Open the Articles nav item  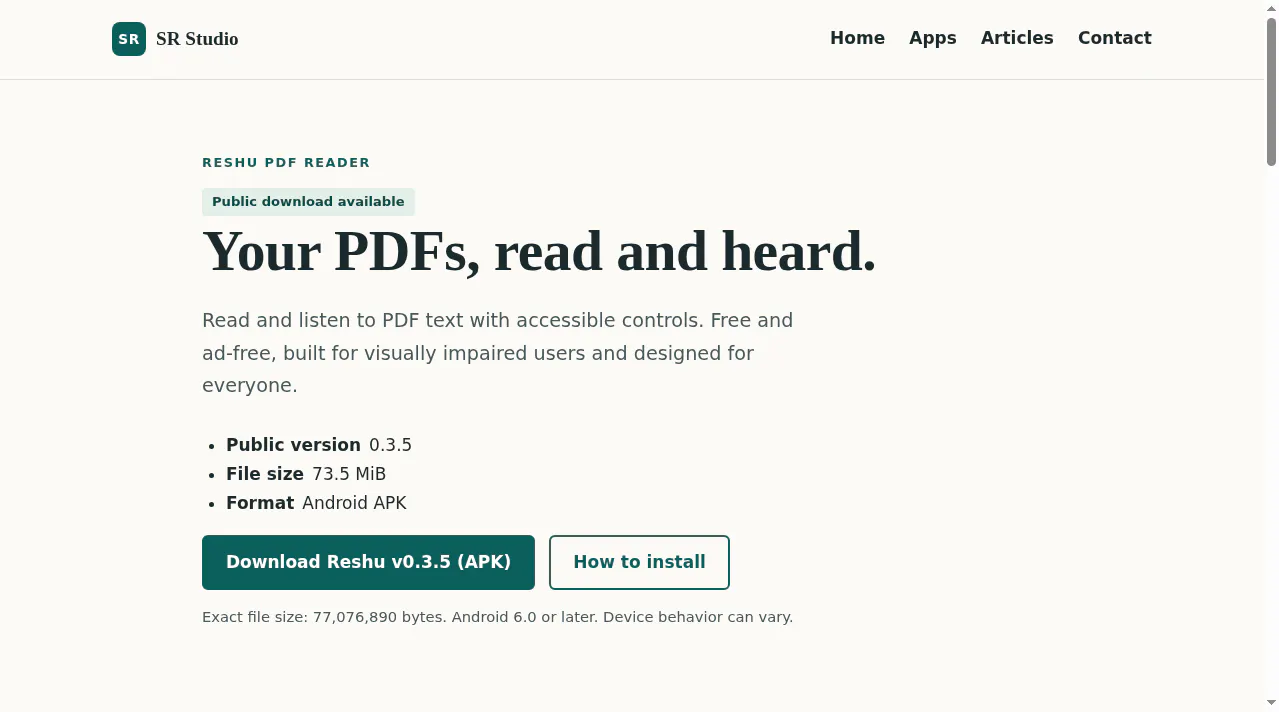[1017, 38]
